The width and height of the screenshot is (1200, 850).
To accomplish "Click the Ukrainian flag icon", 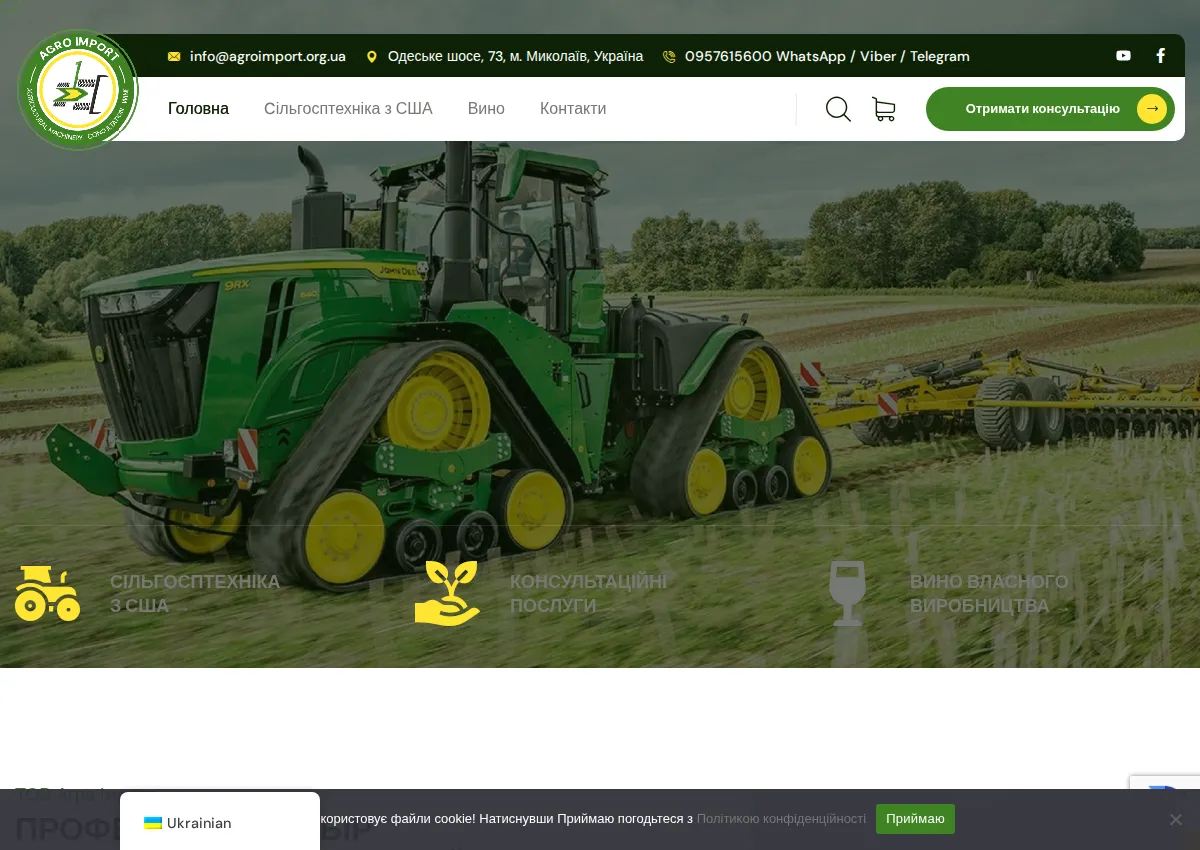I will pos(153,823).
